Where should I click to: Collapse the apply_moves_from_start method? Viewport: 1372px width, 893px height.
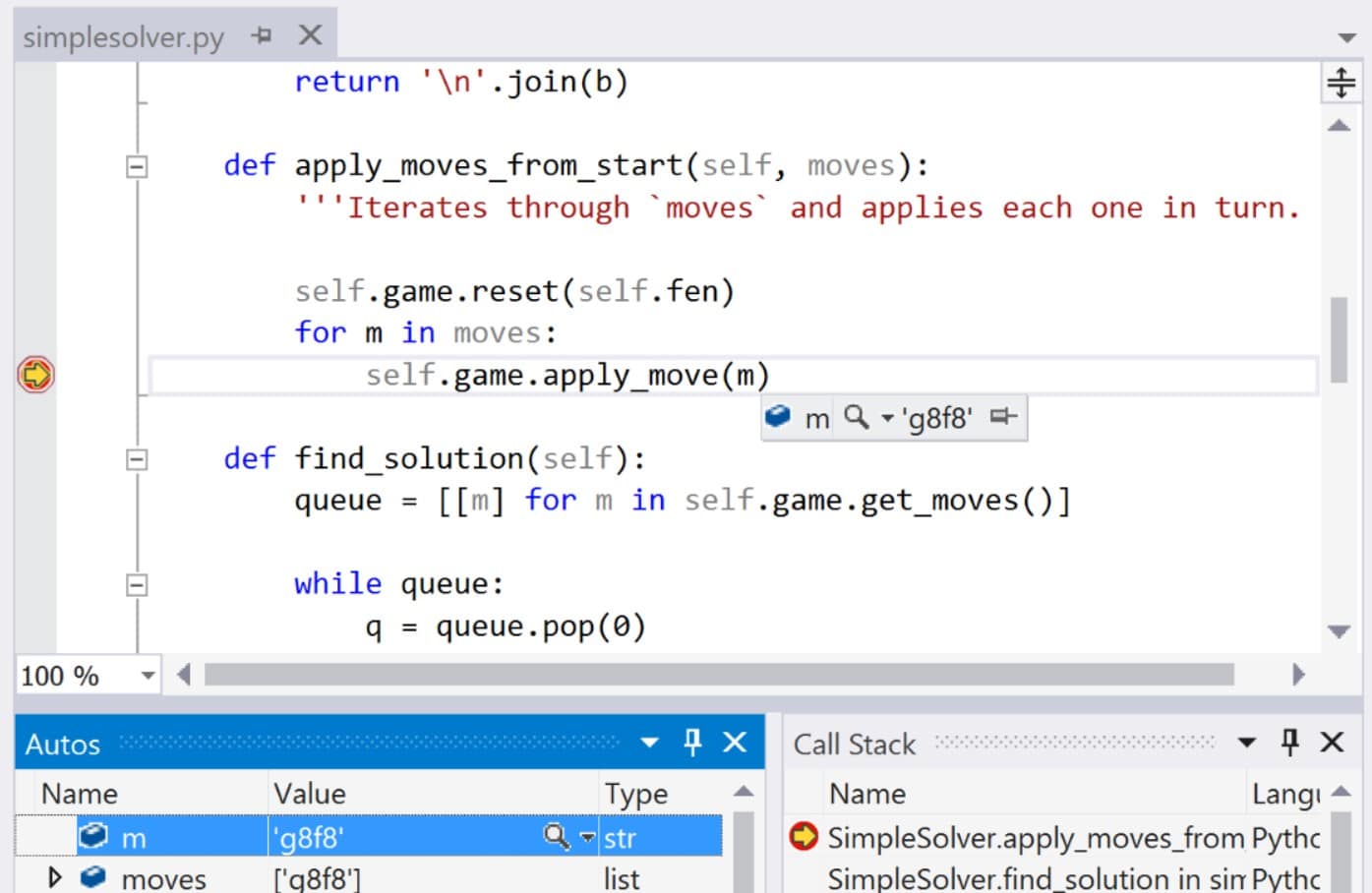[135, 165]
